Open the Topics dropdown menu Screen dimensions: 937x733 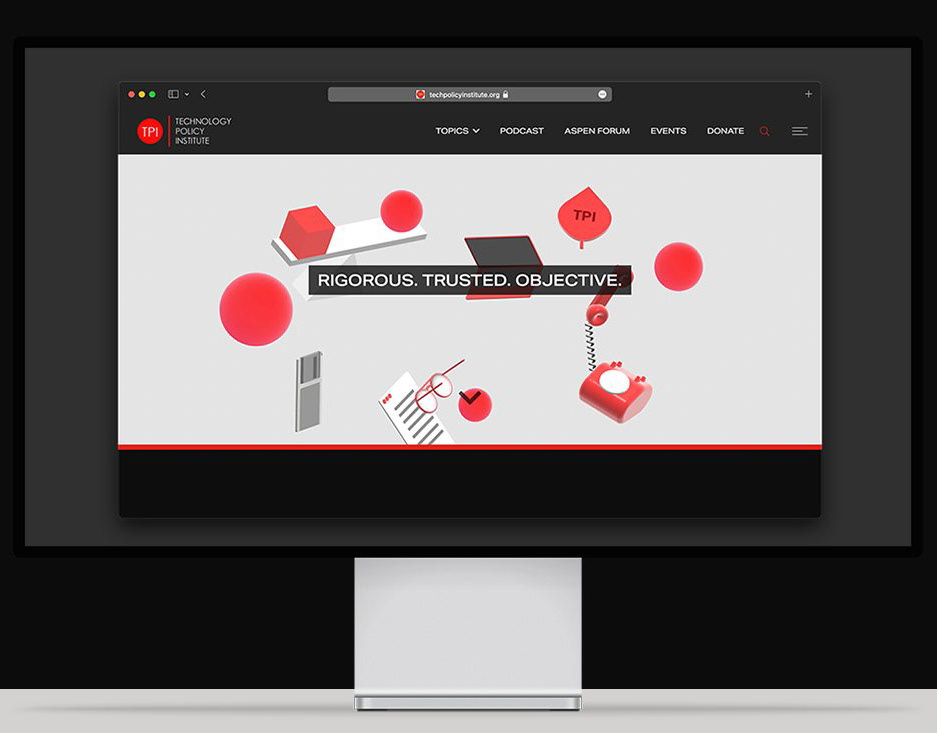tap(457, 131)
